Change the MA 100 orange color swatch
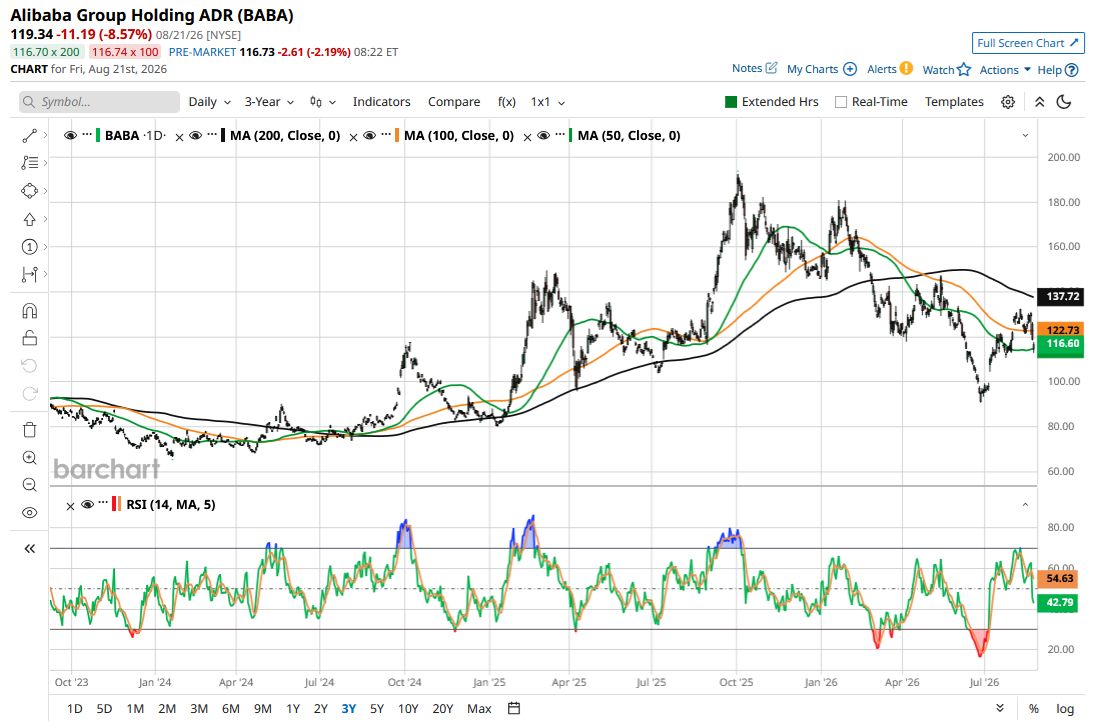The width and height of the screenshot is (1095, 724). coord(397,135)
